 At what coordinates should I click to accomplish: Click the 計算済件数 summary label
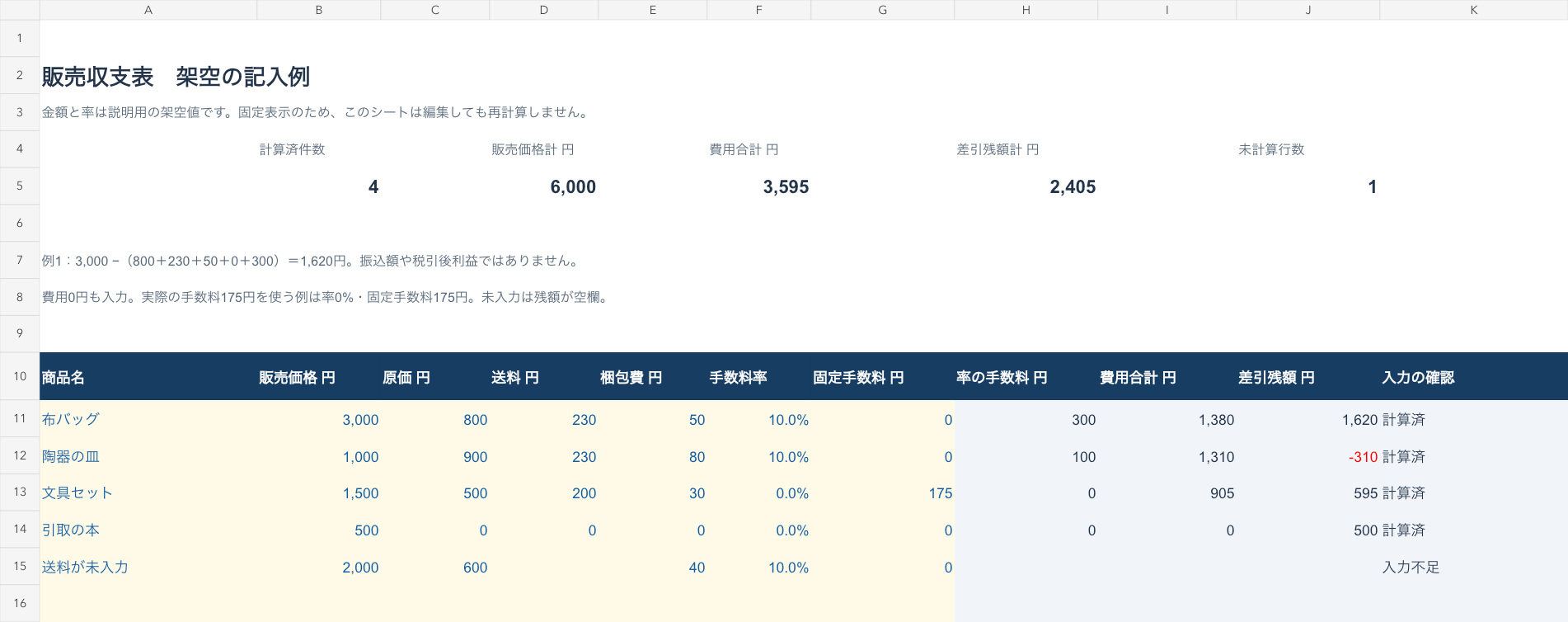(x=293, y=149)
